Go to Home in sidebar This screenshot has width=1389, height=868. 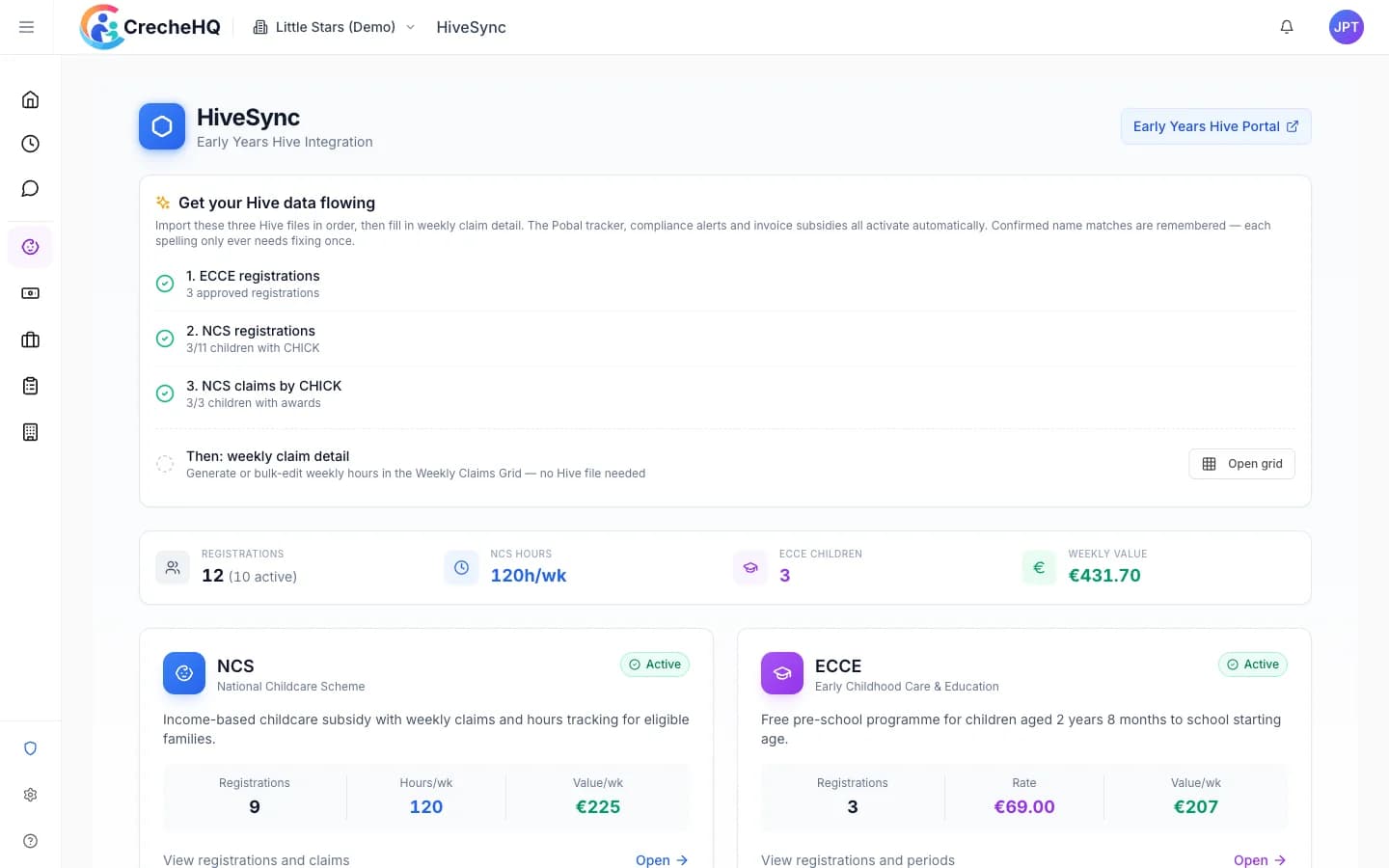coord(31,99)
